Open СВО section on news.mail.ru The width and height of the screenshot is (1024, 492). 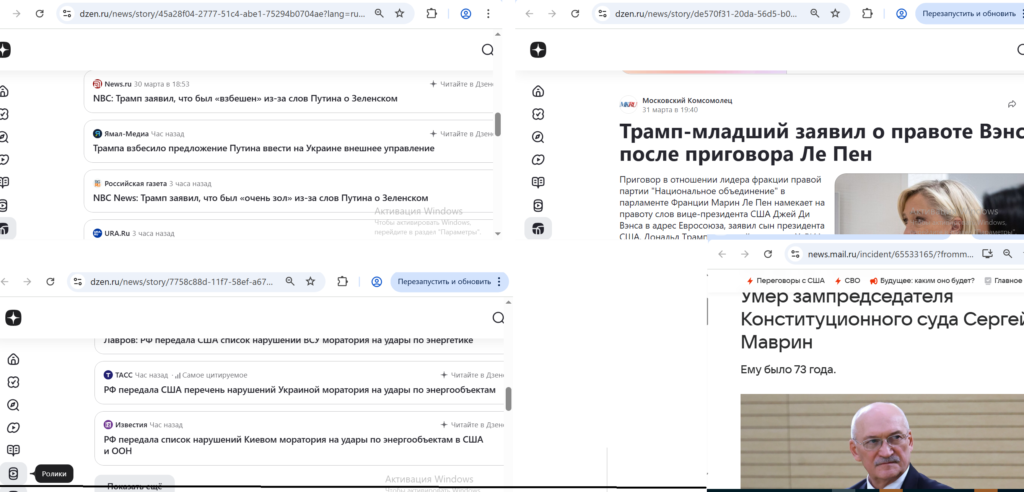[848, 280]
